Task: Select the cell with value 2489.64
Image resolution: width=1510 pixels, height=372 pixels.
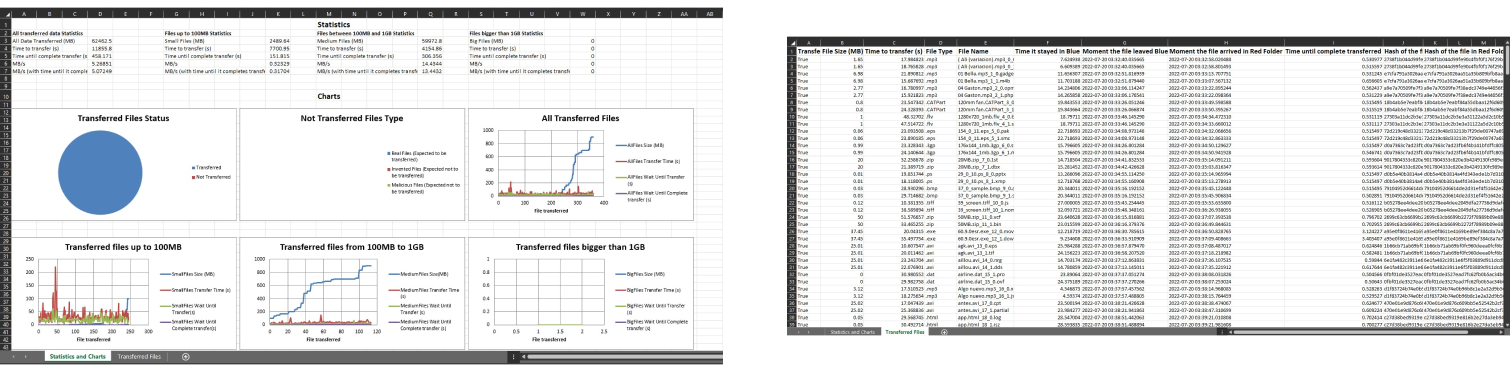Action: coord(279,41)
